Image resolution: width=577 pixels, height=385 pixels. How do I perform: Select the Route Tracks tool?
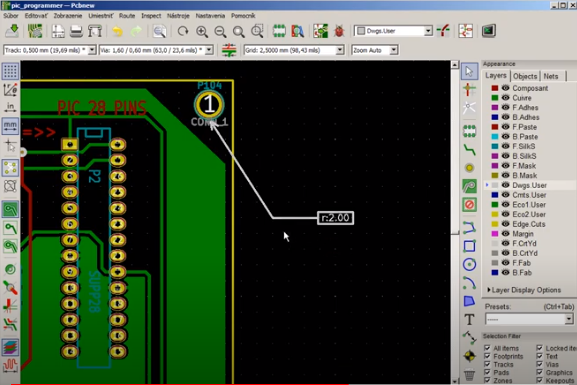coord(469,149)
